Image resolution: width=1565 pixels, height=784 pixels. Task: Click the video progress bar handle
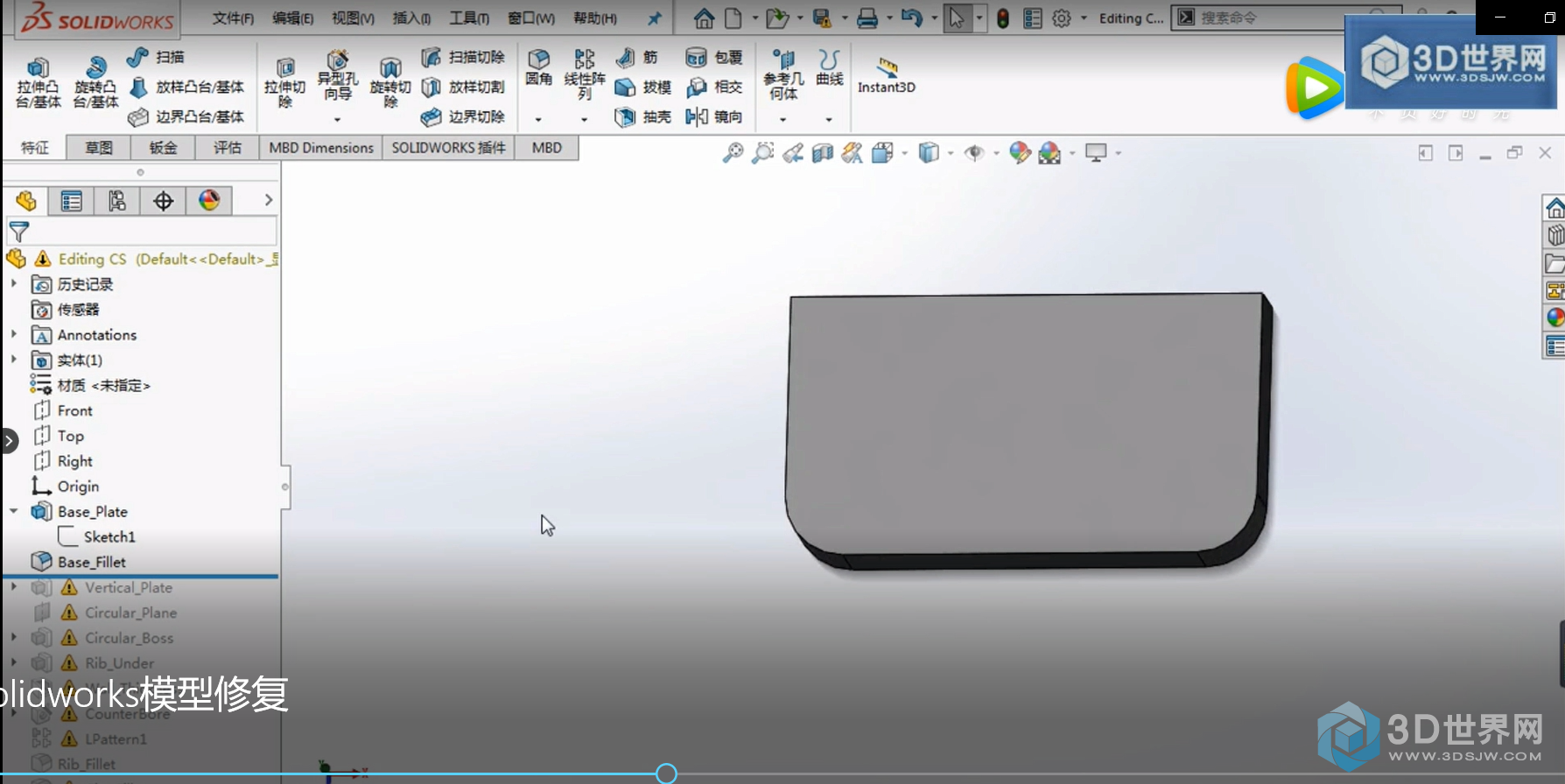(666, 773)
